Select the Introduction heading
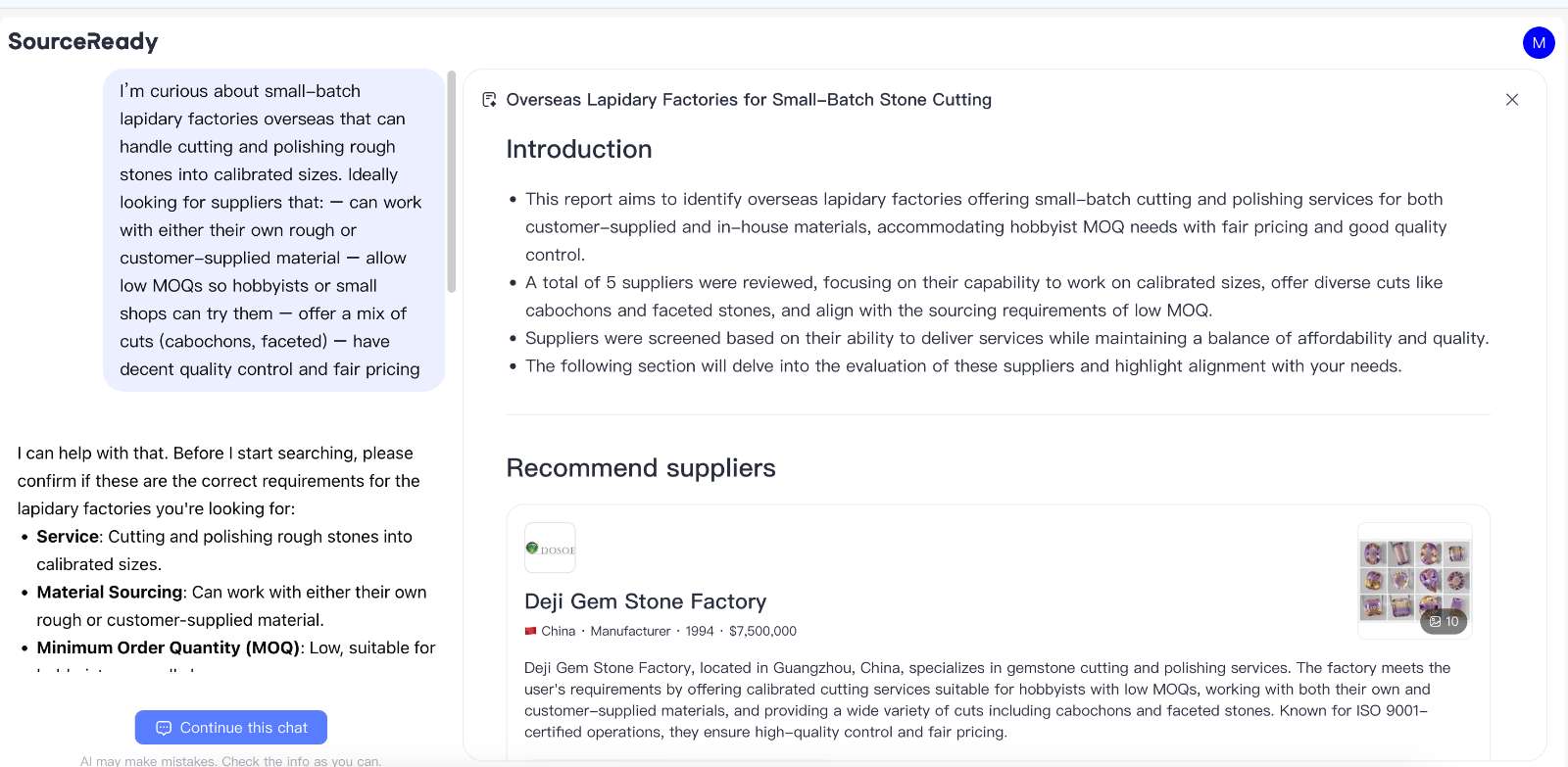Image resolution: width=1568 pixels, height=767 pixels. point(579,149)
